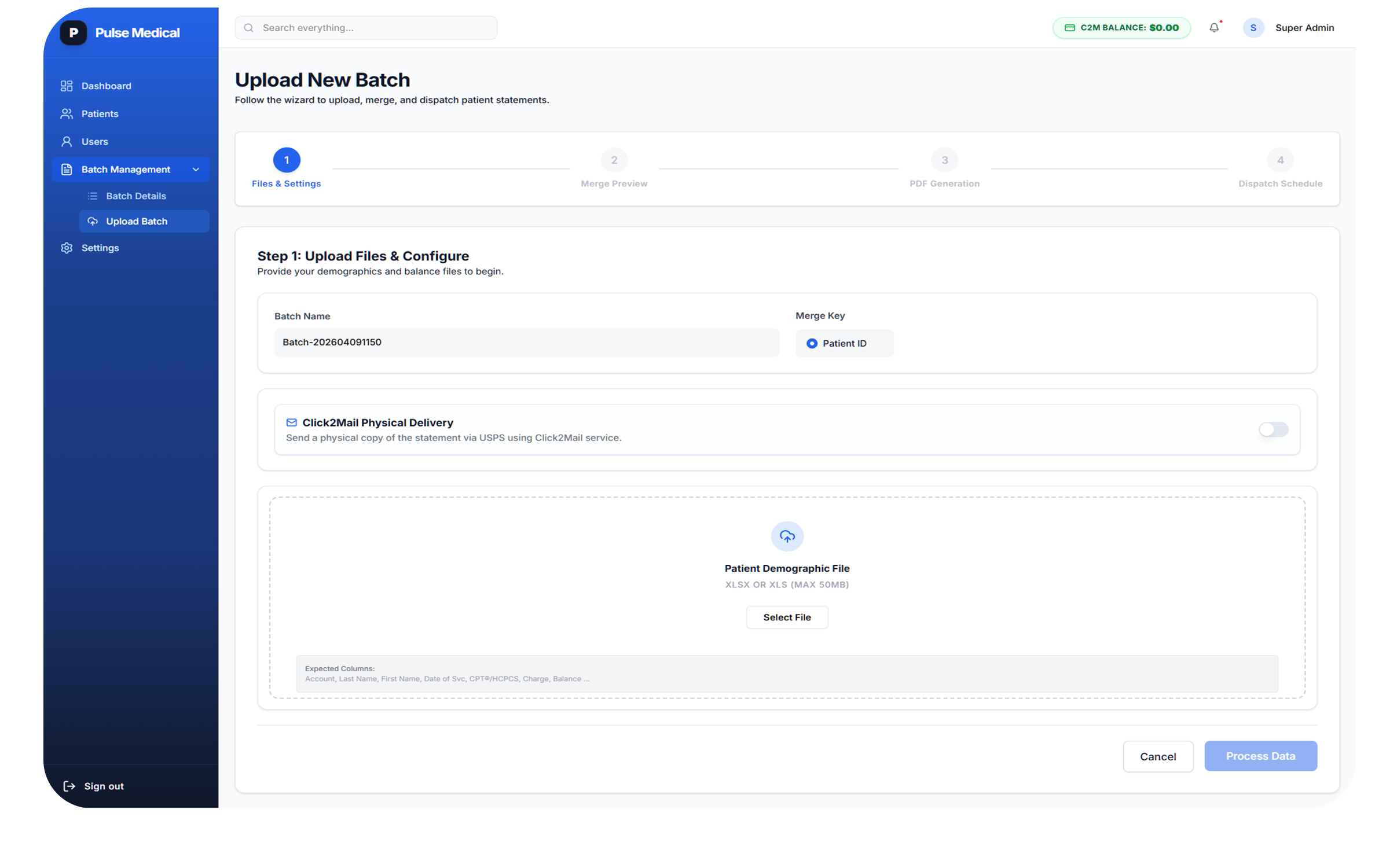Click the search magnifier icon
1375x868 pixels.
point(248,27)
